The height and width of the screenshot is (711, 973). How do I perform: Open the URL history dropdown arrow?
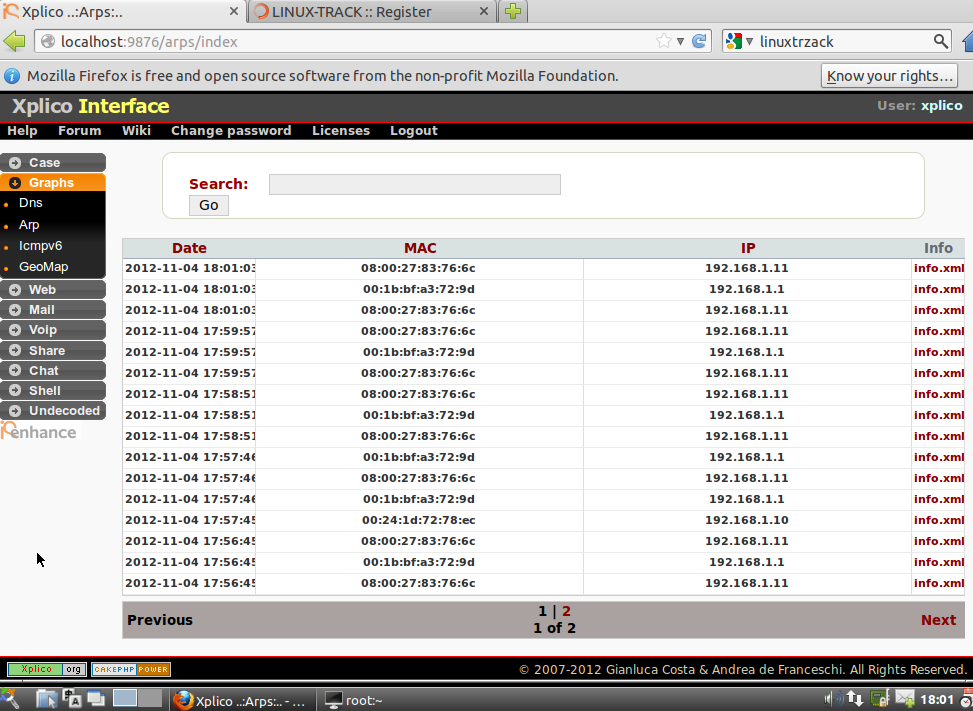680,42
